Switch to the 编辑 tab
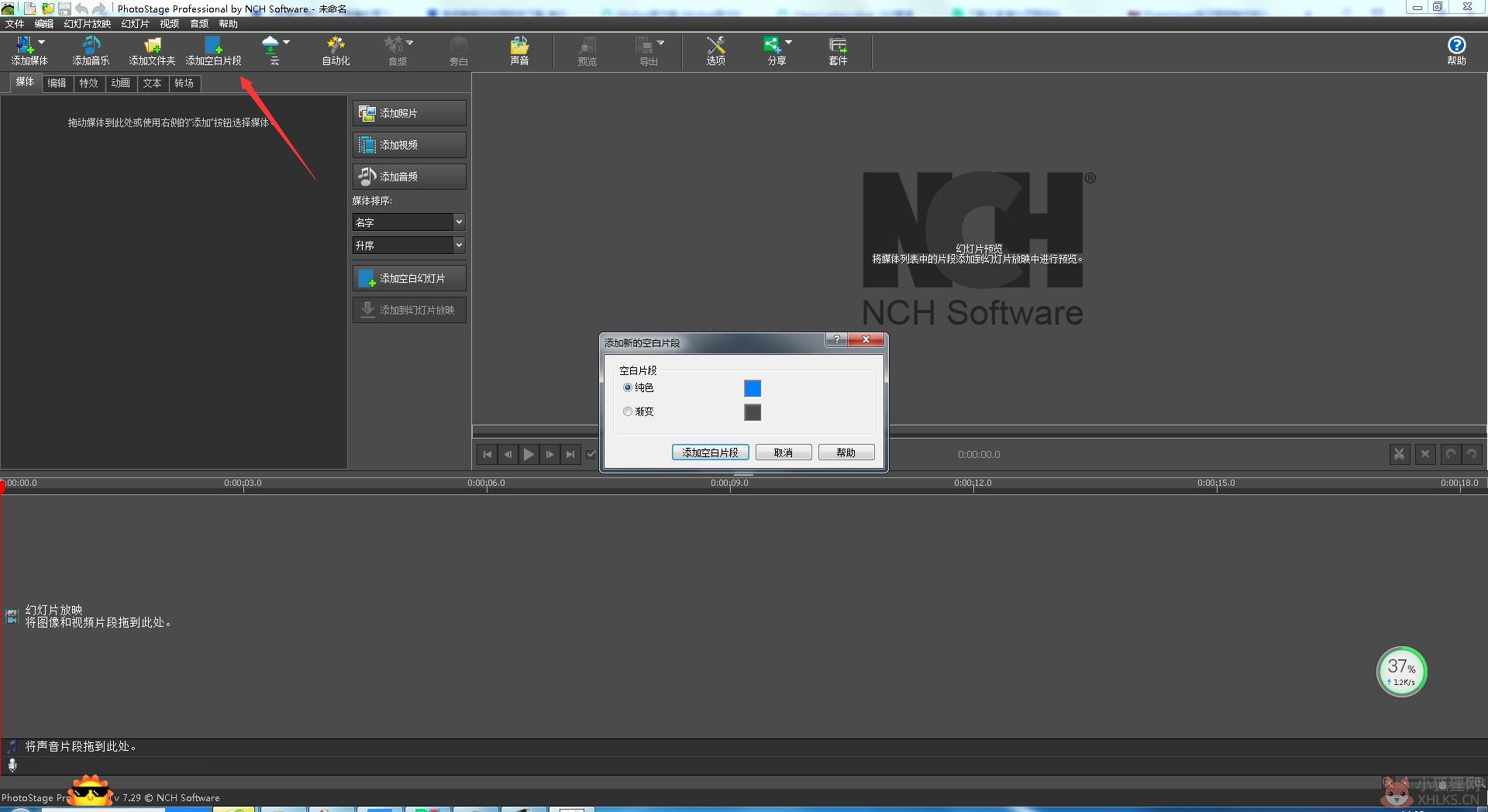 [57, 83]
